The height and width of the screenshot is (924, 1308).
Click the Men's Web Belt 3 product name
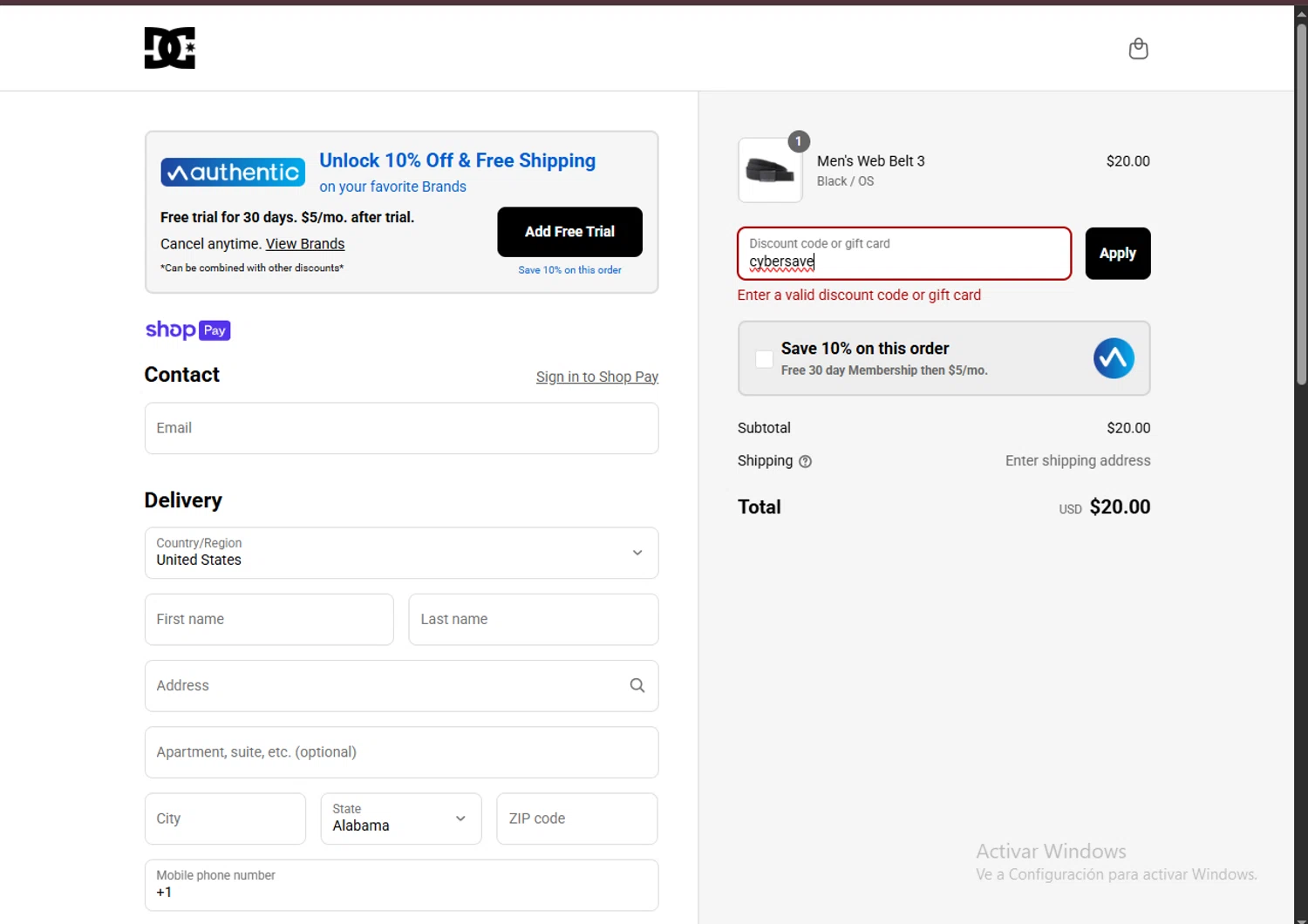click(870, 161)
